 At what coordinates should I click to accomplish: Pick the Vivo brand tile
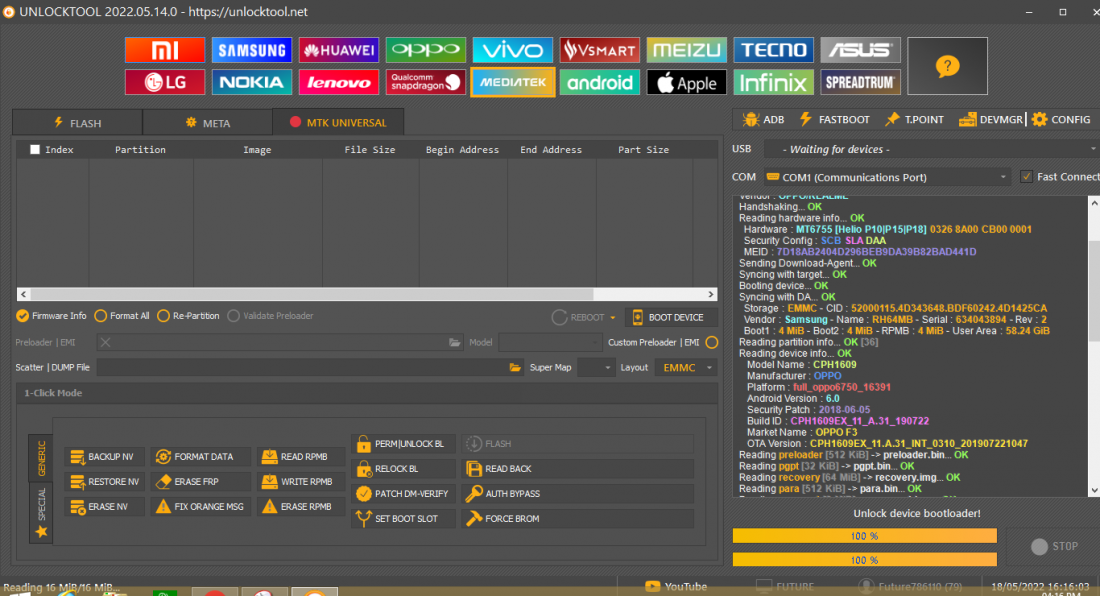[513, 50]
